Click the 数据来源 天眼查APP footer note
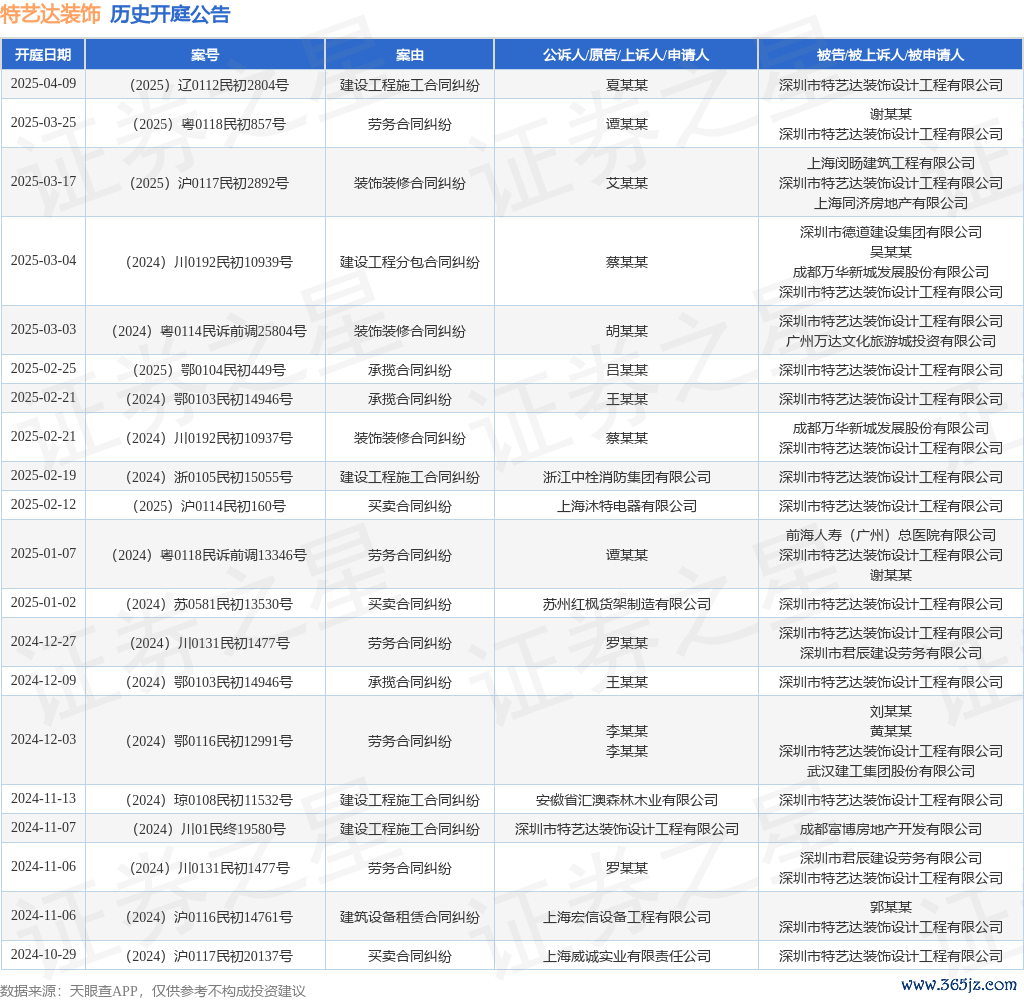The width and height of the screenshot is (1024, 1000). click(153, 991)
